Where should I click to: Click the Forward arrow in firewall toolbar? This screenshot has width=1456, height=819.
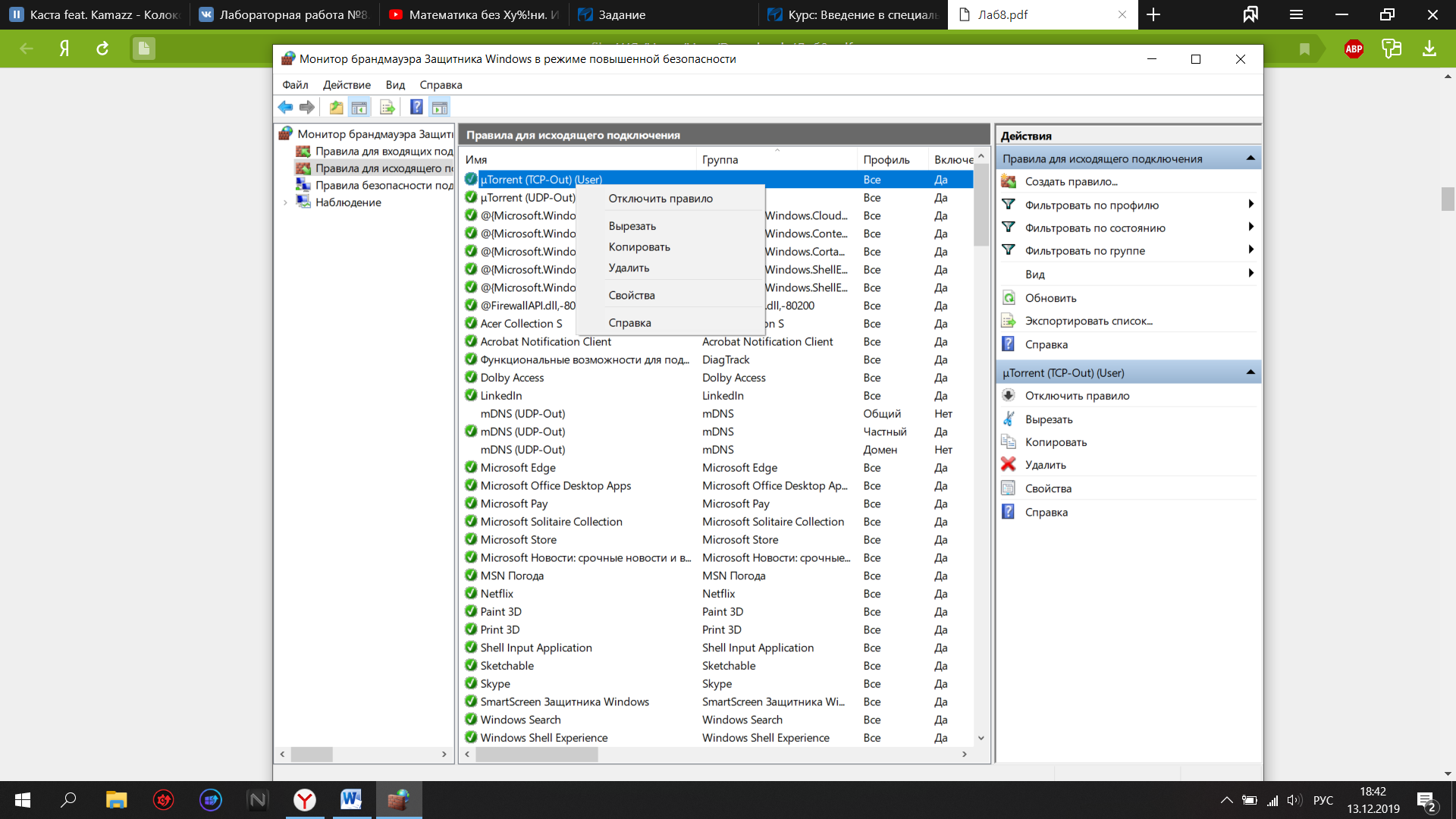pyautogui.click(x=306, y=107)
